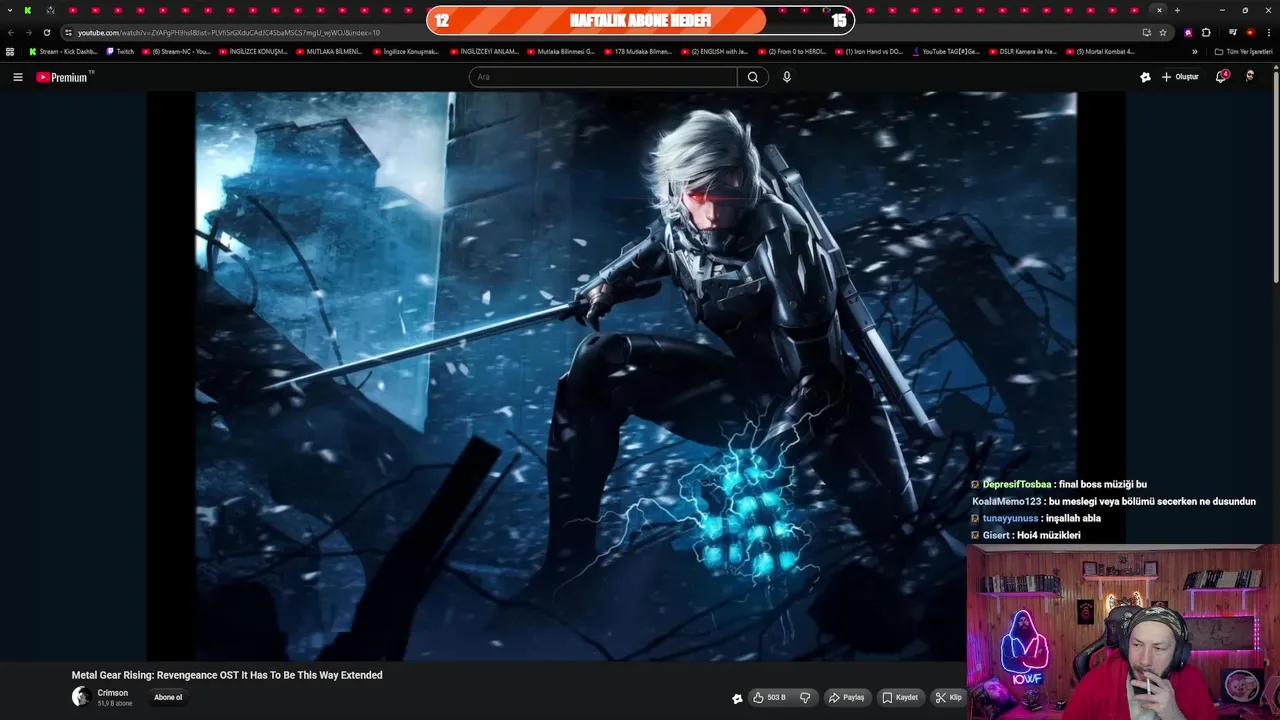Reload the page with the refresh icon
Viewport: 1280px width, 720px height.
pos(46,32)
